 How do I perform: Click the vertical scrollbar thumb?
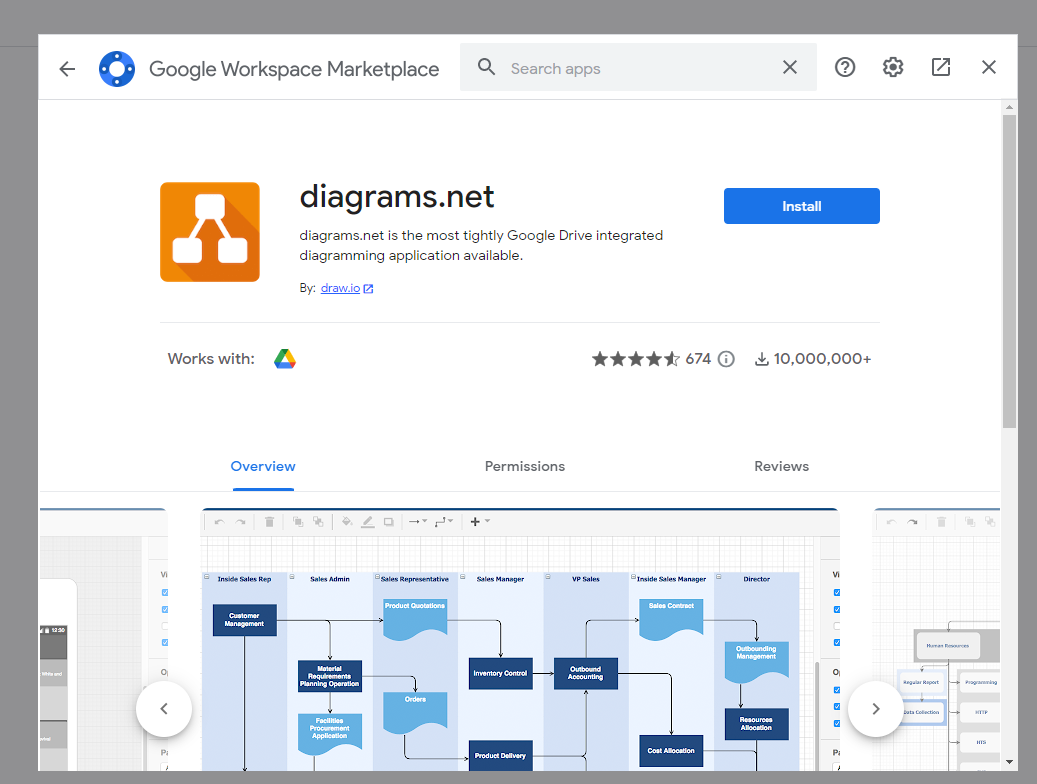pyautogui.click(x=1009, y=271)
